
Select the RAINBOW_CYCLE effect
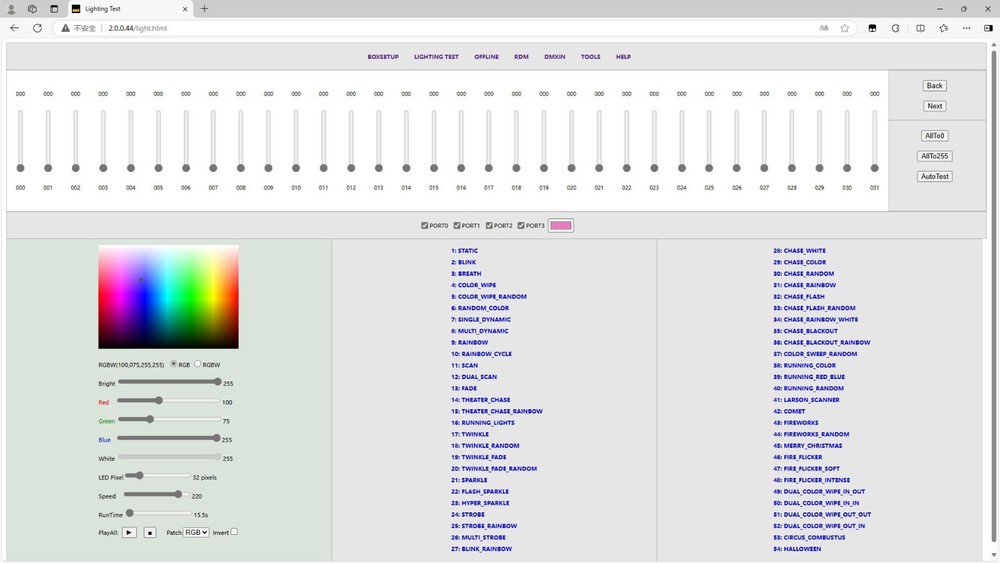point(481,354)
